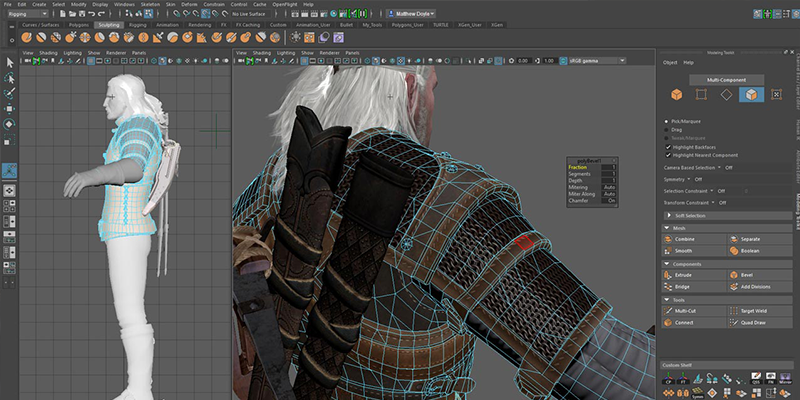
Task: Click the save scene disk icon
Action: [82, 14]
